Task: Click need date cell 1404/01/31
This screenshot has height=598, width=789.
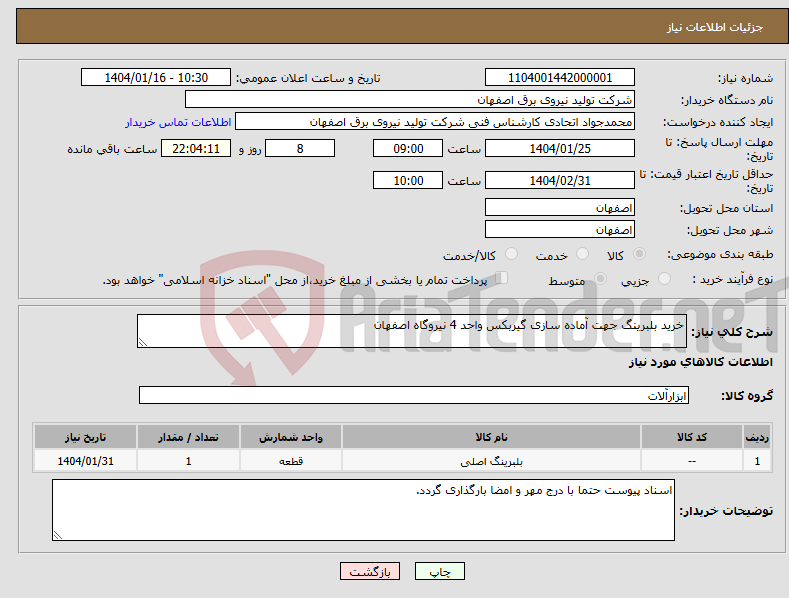Action: click(x=86, y=461)
